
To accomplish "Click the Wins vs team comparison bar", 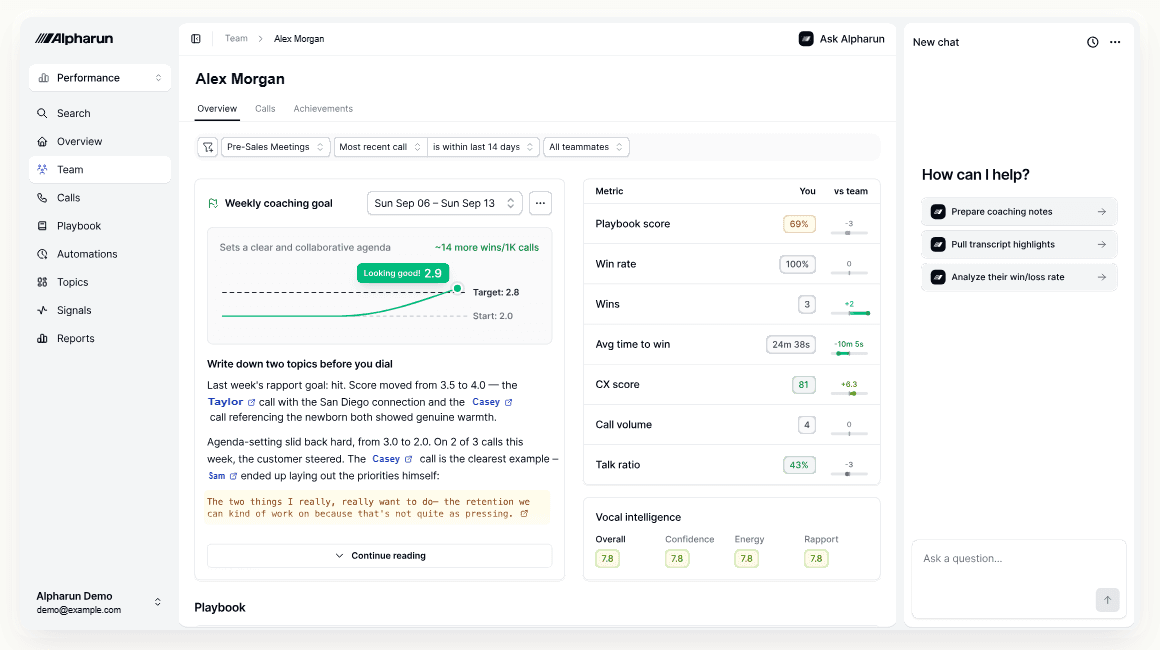I will pyautogui.click(x=849, y=313).
